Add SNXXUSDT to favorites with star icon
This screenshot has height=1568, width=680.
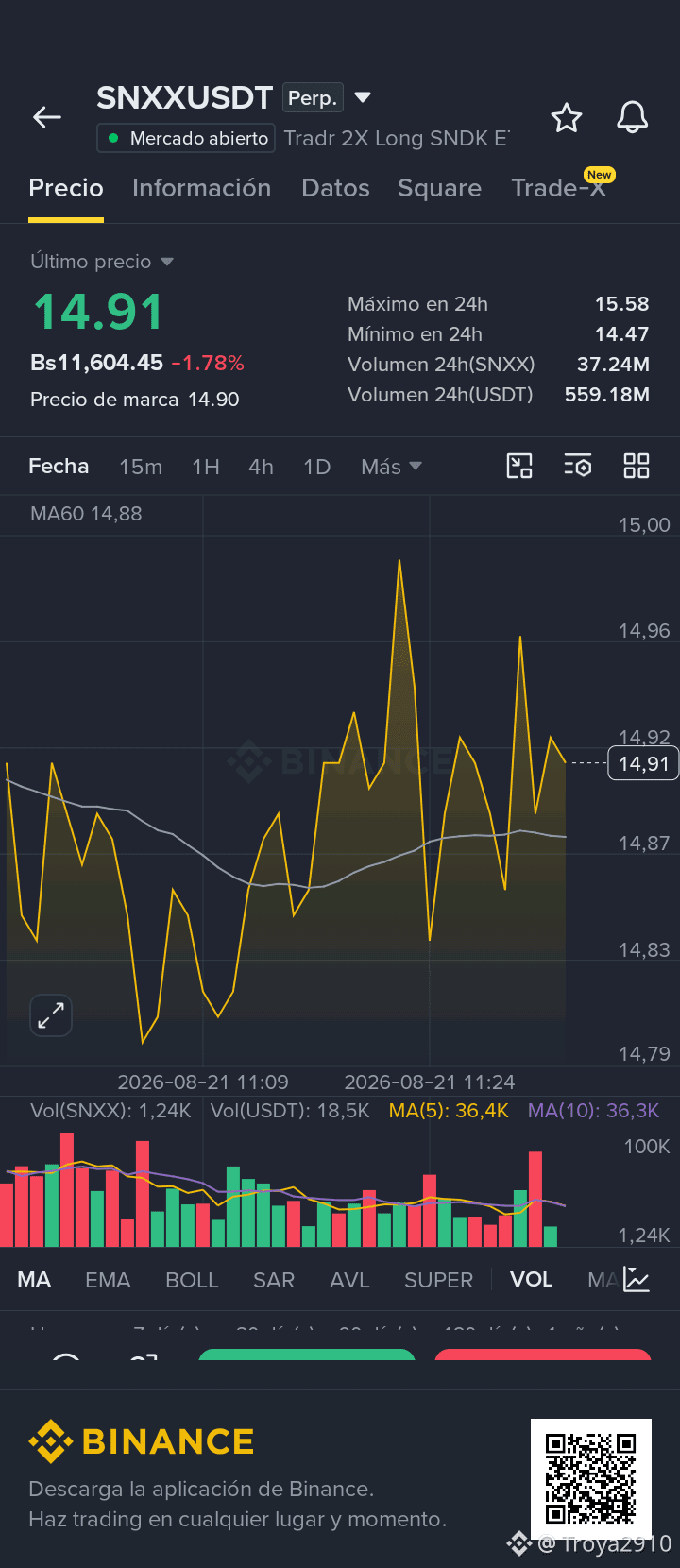click(x=567, y=118)
